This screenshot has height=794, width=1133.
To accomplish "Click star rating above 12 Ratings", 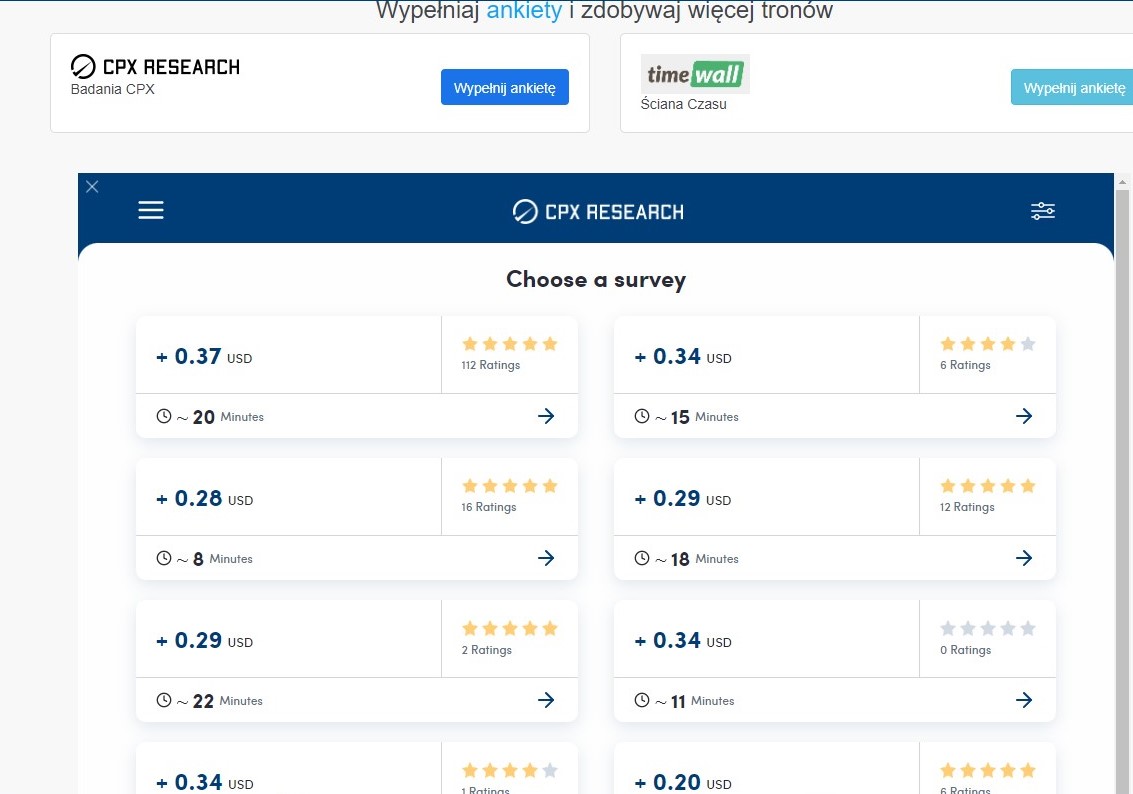I will 988,486.
